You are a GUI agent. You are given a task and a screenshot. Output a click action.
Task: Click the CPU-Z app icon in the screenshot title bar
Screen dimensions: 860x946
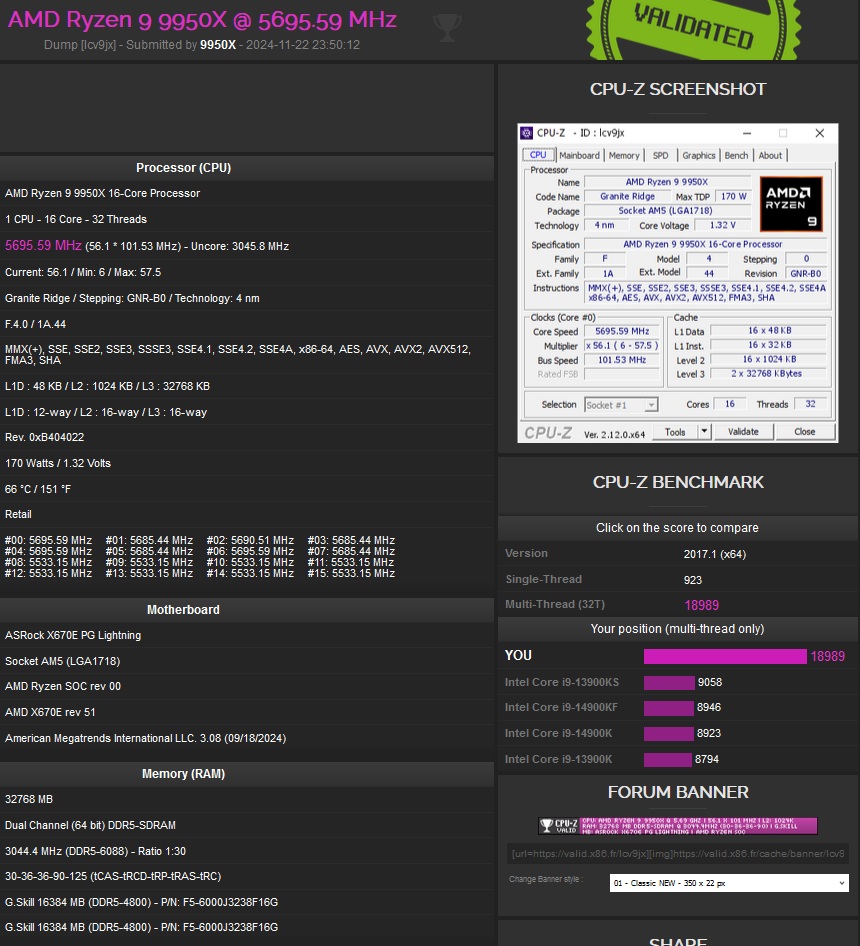pyautogui.click(x=527, y=133)
